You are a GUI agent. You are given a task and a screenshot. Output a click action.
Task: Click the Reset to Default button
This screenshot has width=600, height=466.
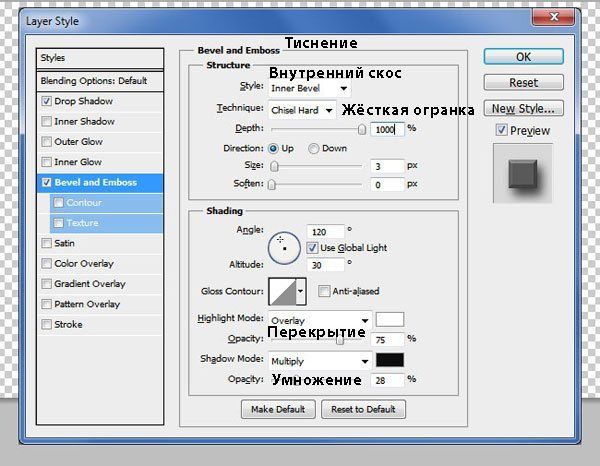click(x=363, y=409)
